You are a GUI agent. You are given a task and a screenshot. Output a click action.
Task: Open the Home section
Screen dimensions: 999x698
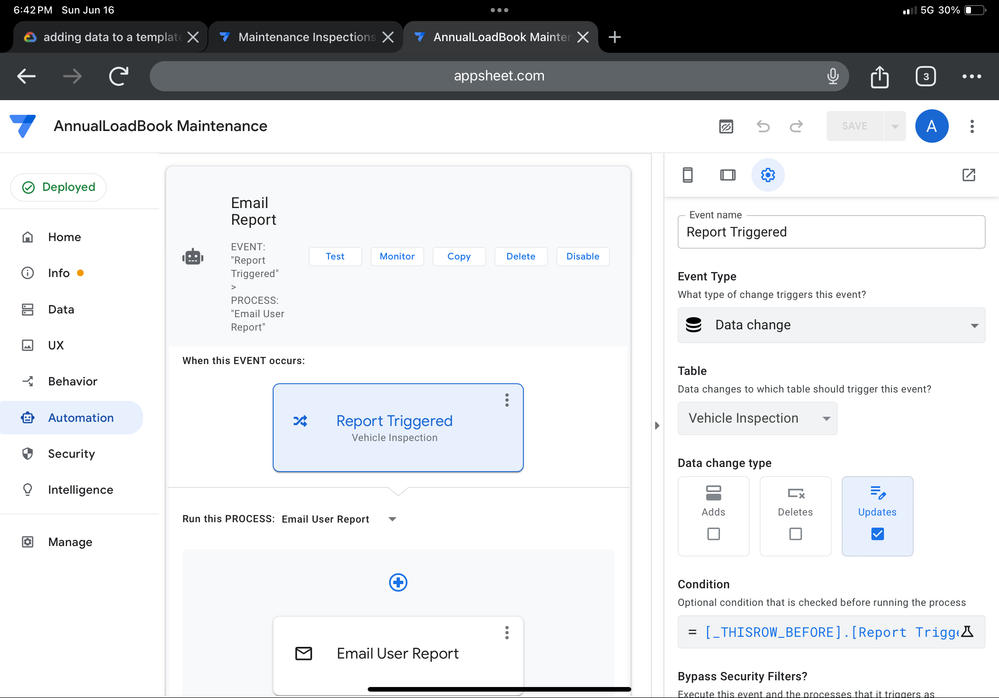(64, 237)
